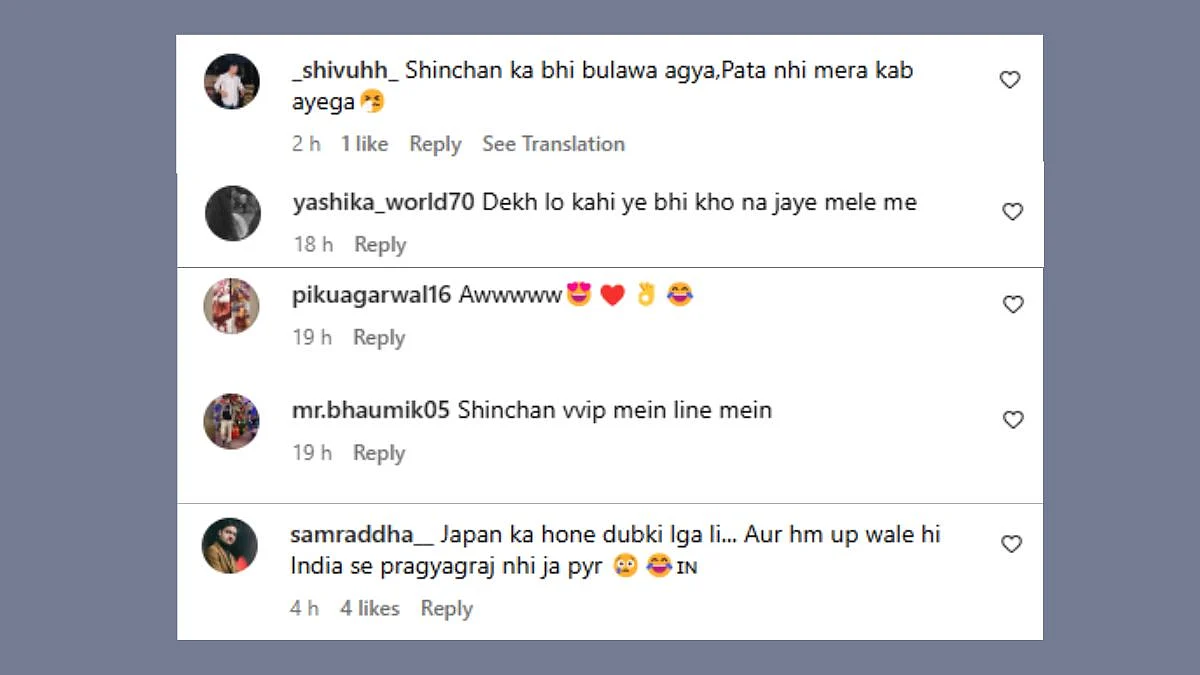Tap the heart next to yashika_world70's comment

pos(1012,212)
